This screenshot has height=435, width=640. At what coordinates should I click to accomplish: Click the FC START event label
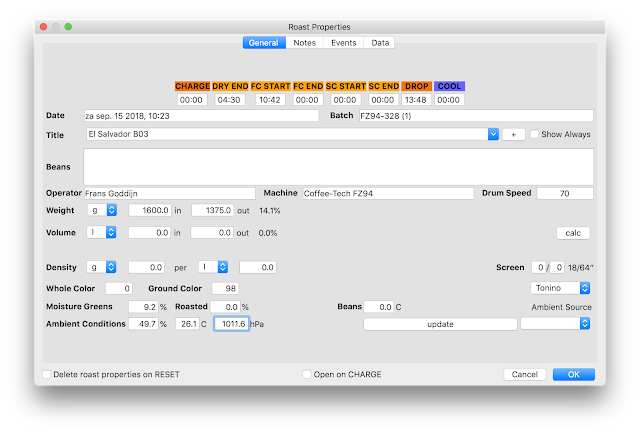coord(270,86)
